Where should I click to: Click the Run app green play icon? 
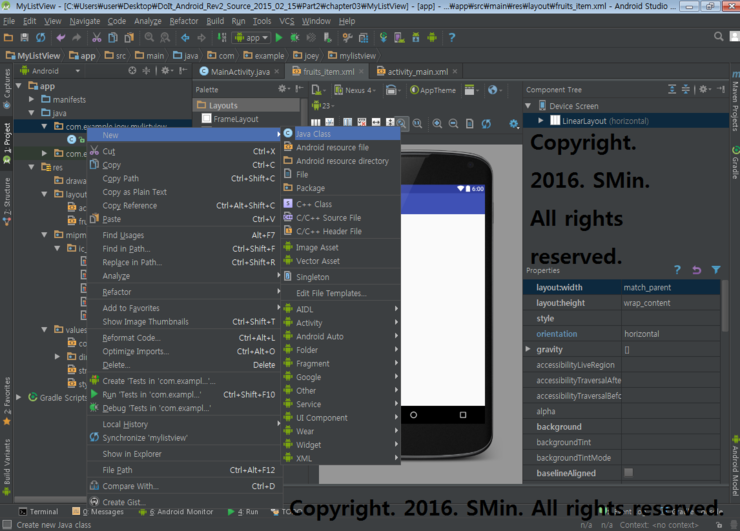(x=279, y=37)
